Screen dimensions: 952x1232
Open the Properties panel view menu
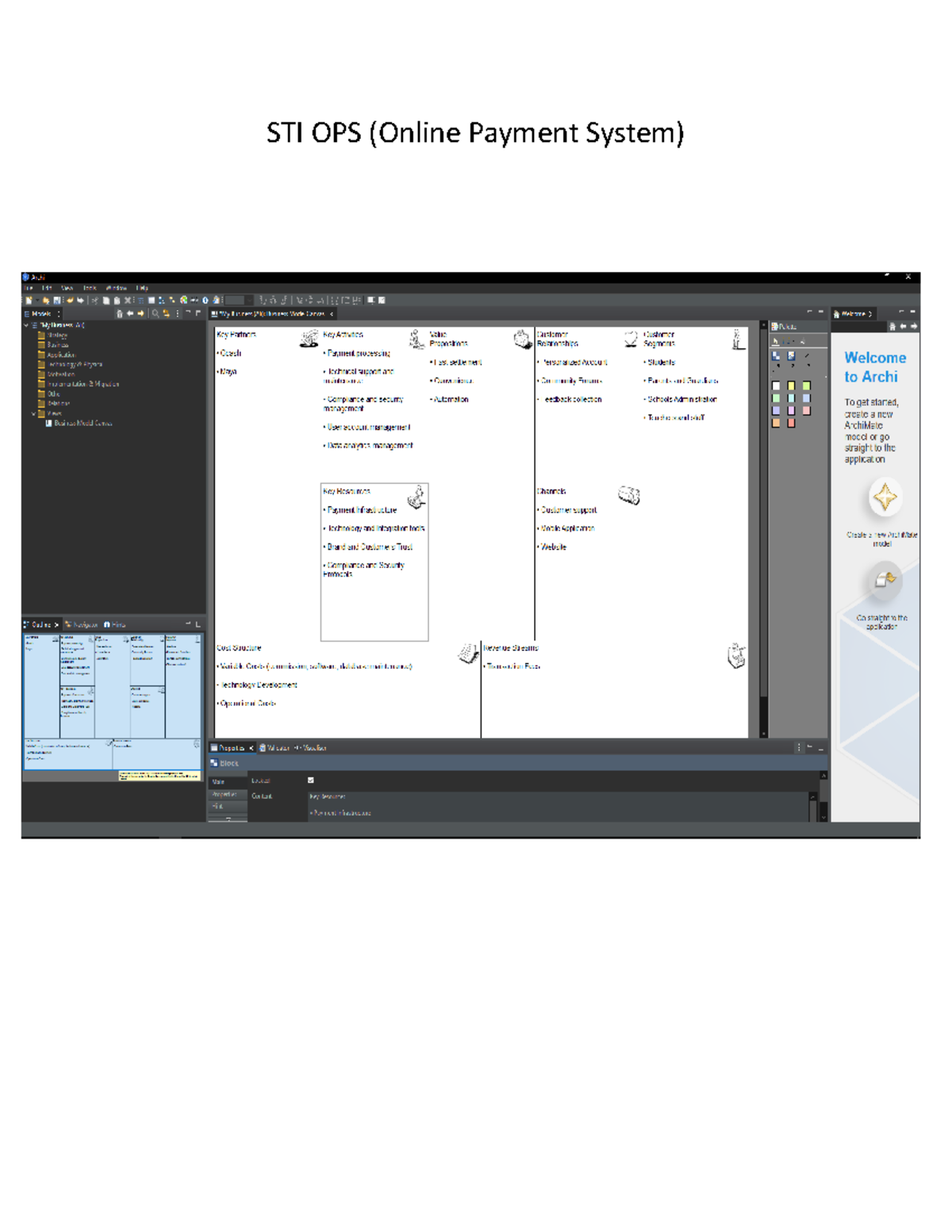coord(798,747)
